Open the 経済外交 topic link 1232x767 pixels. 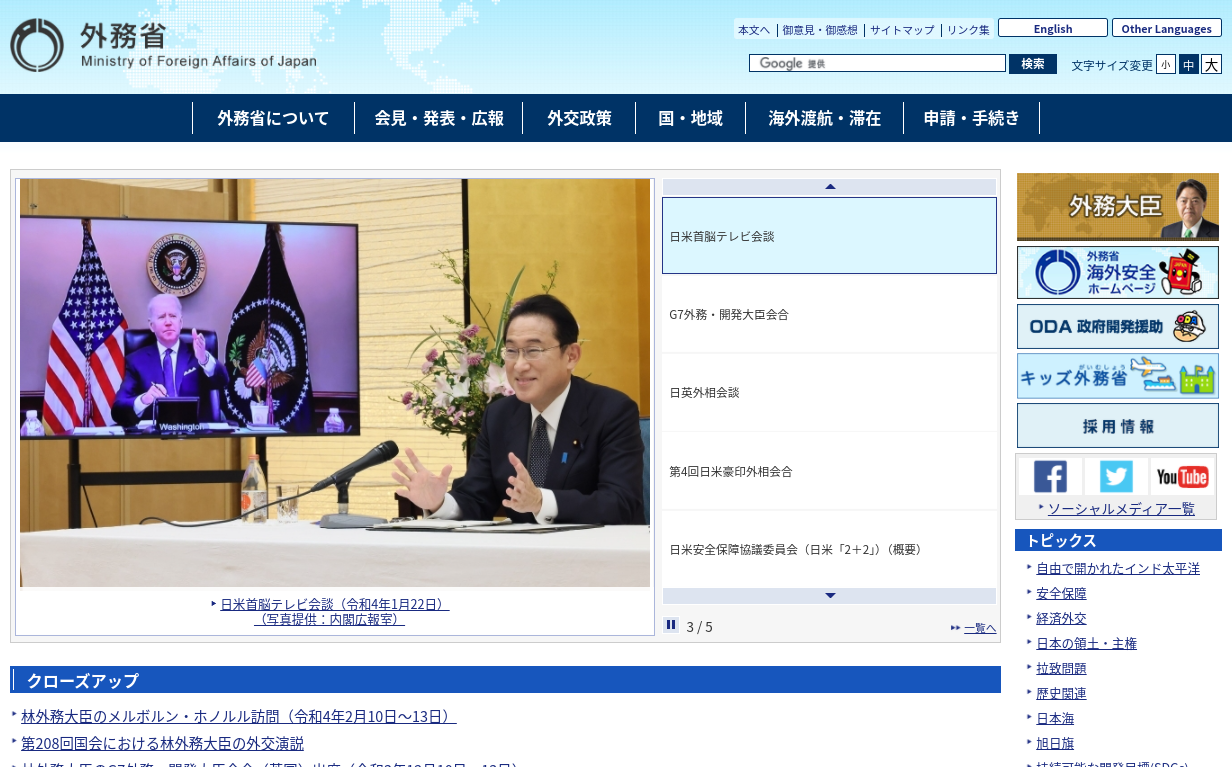pyautogui.click(x=1061, y=618)
